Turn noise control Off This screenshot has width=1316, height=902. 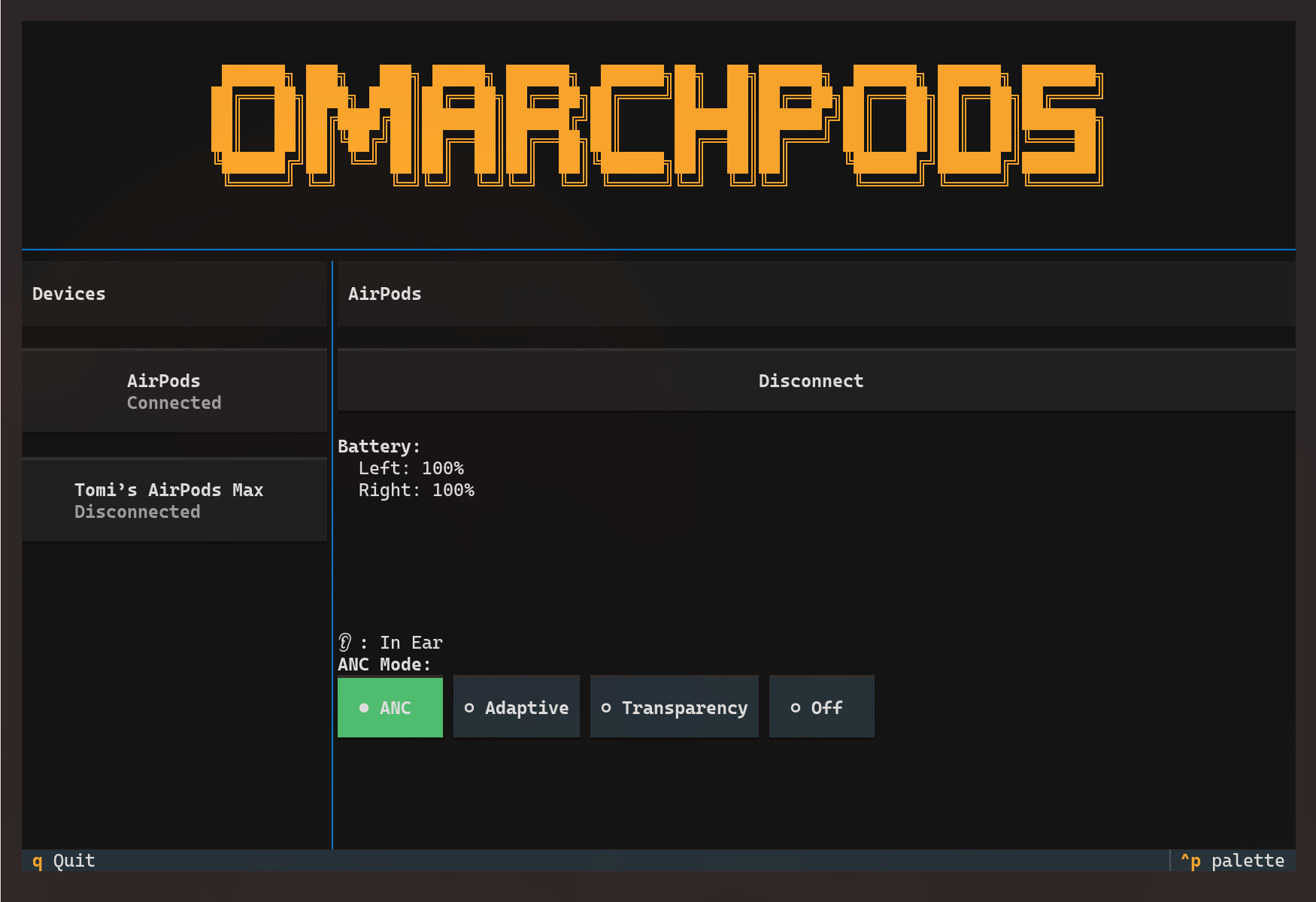[821, 707]
